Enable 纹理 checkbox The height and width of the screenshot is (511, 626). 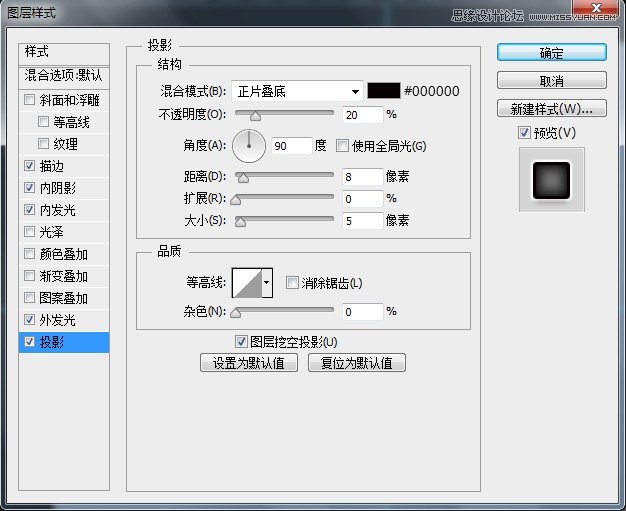(43, 143)
